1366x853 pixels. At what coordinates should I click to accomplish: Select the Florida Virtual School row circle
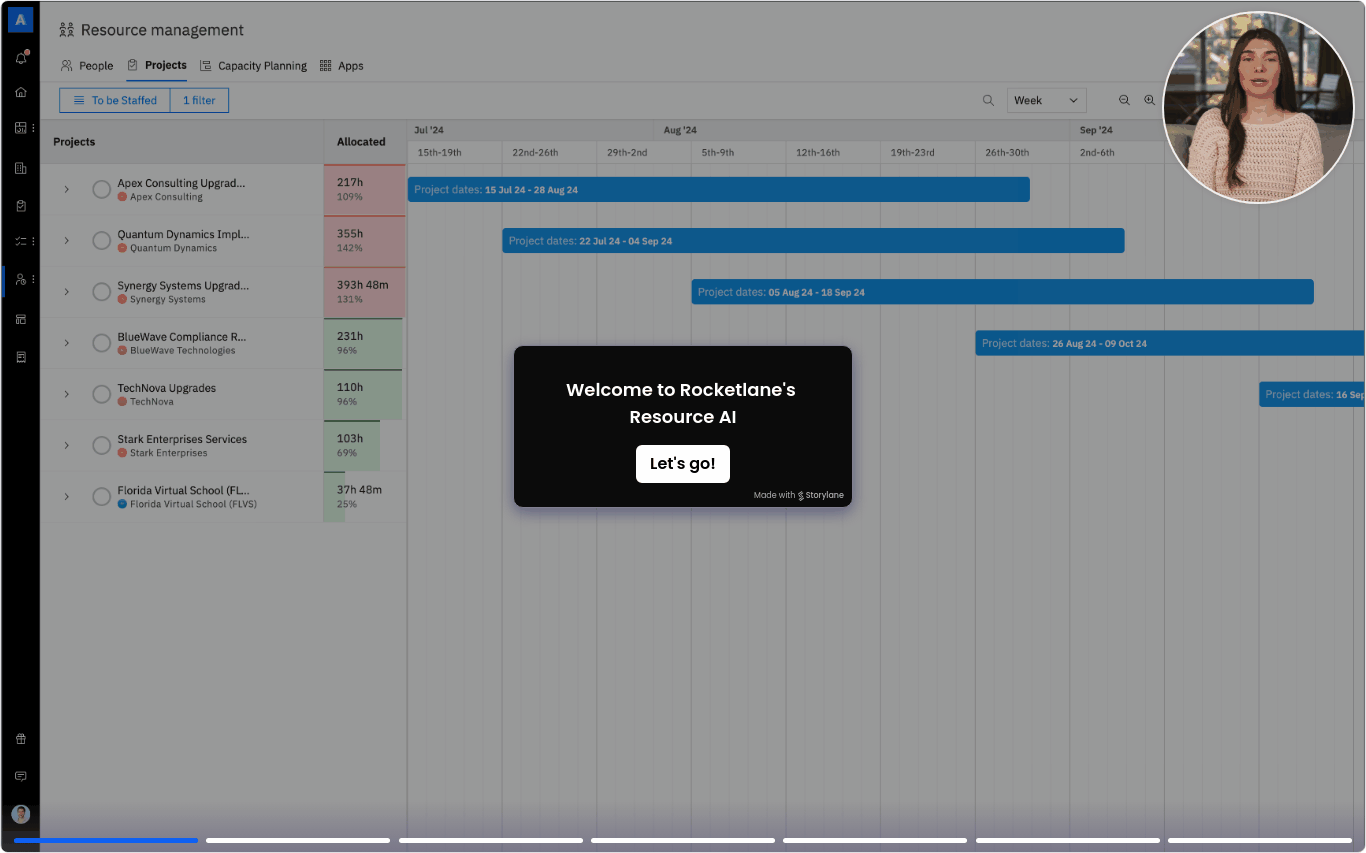[x=101, y=496]
